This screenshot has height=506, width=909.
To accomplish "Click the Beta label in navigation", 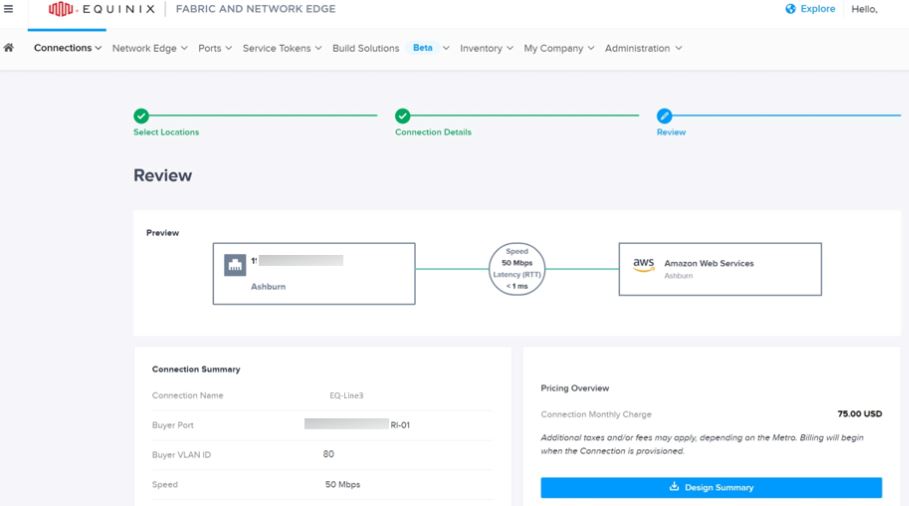I will tap(423, 48).
